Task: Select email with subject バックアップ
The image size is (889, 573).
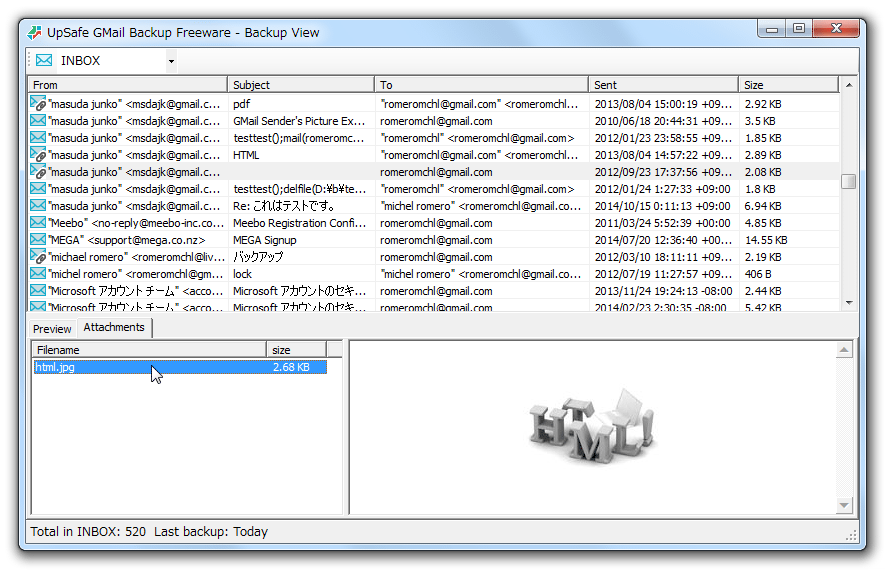Action: pos(258,257)
